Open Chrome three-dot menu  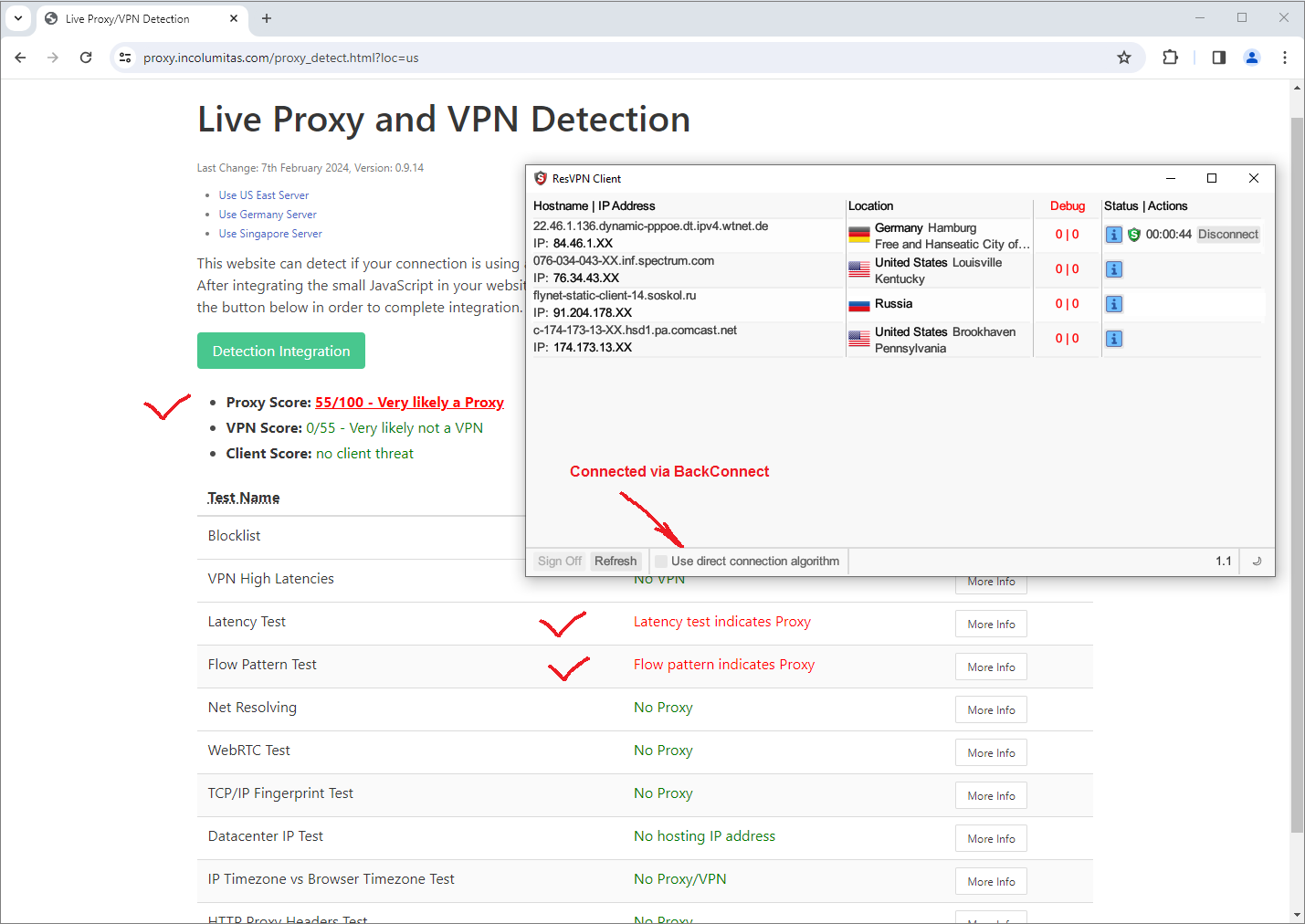1285,58
